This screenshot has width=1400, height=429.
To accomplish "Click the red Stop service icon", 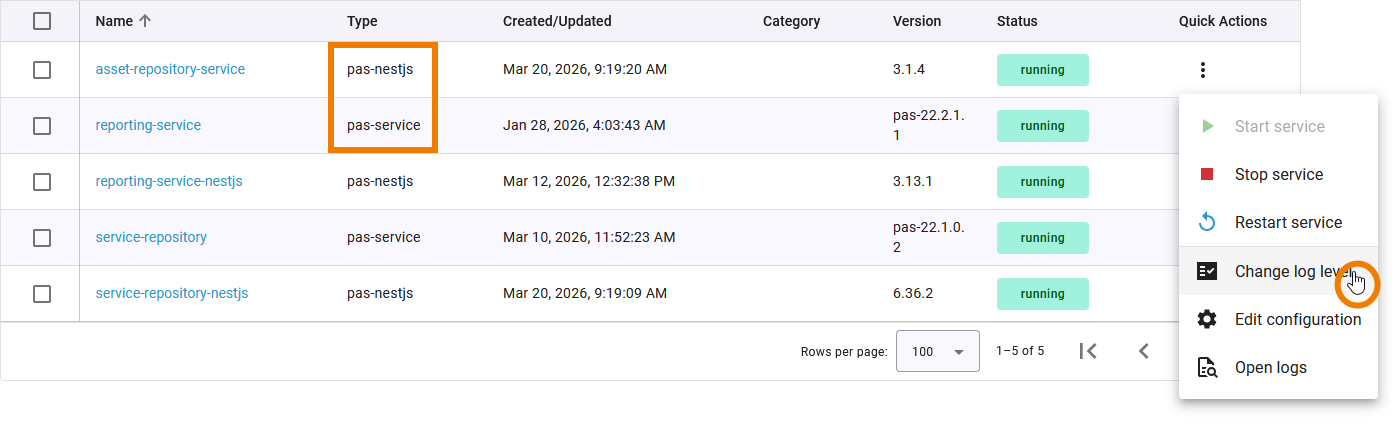I will coord(1207,175).
